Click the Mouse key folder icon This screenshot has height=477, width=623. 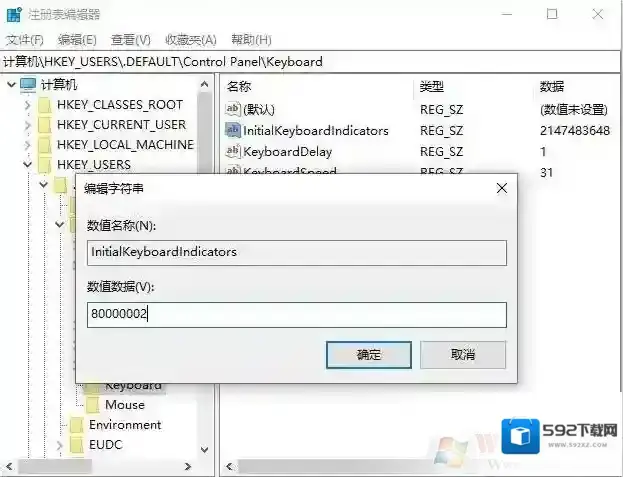tap(93, 405)
